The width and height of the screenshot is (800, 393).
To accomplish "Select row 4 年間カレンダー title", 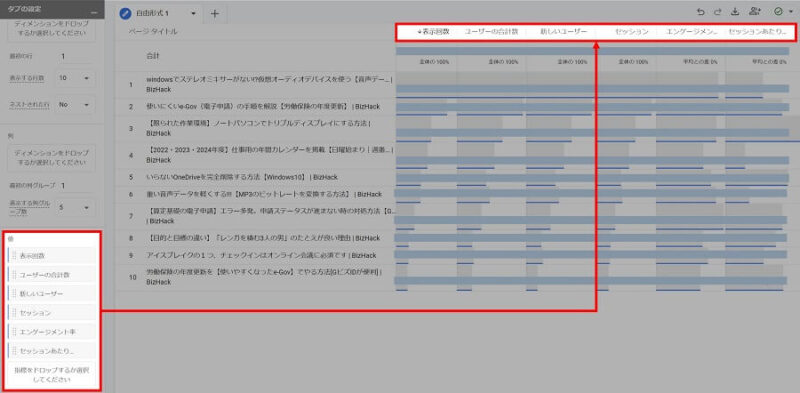I will 269,155.
